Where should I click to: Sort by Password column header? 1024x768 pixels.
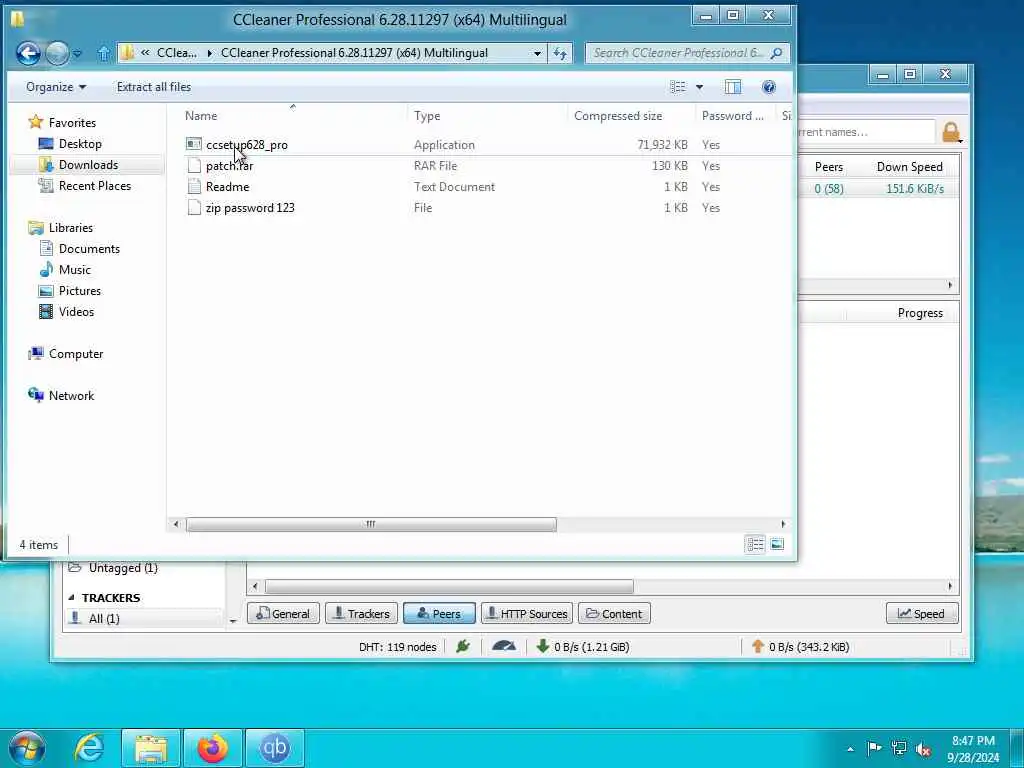click(x=733, y=116)
